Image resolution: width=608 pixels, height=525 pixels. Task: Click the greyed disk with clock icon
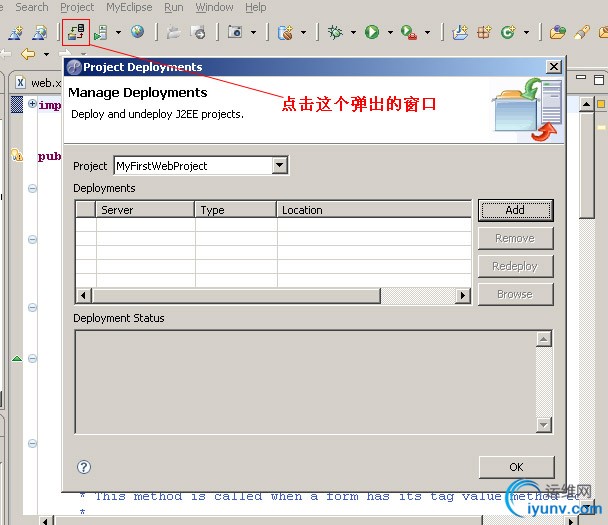point(198,33)
